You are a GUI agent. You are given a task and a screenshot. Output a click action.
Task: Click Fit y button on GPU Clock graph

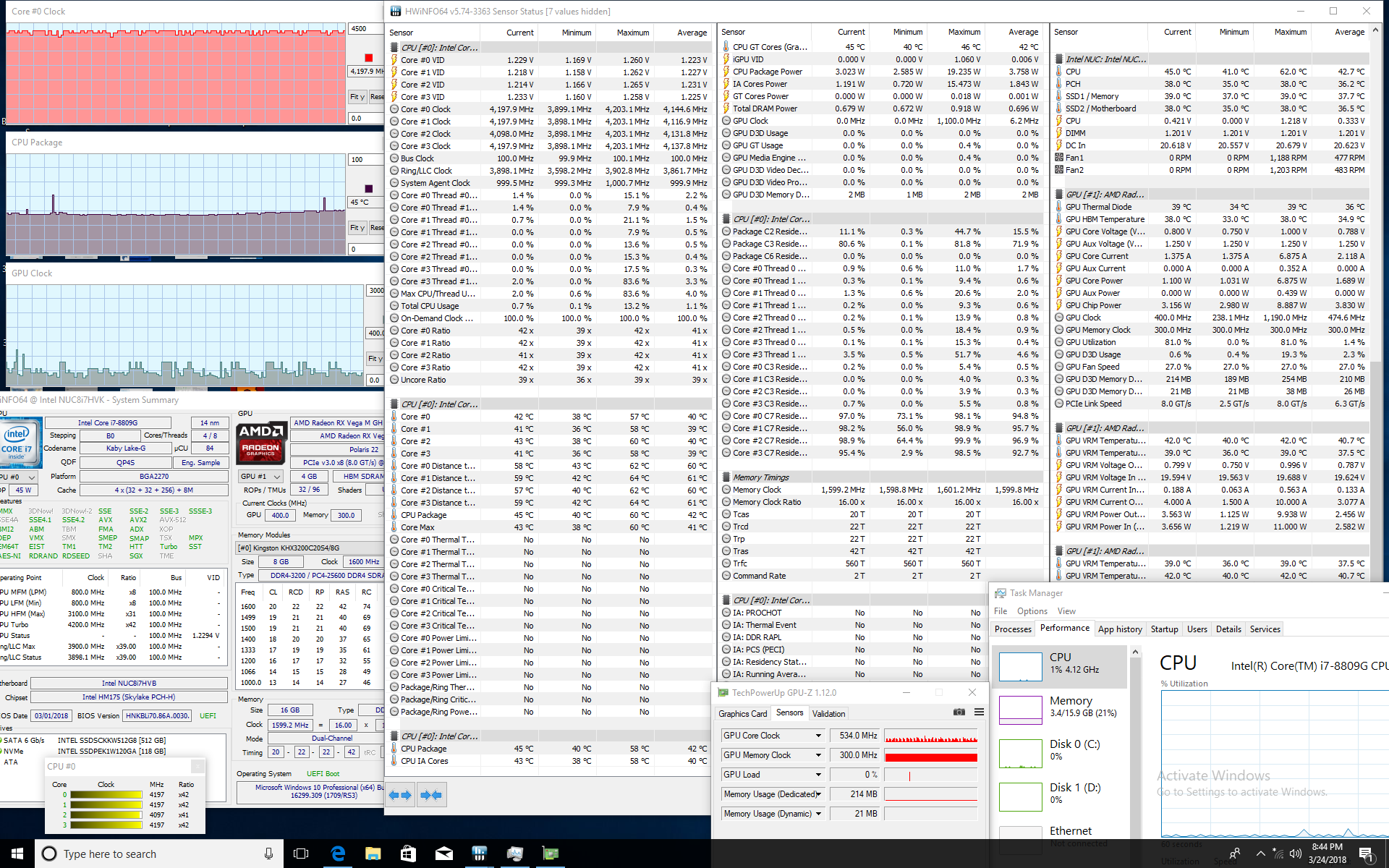[x=375, y=359]
